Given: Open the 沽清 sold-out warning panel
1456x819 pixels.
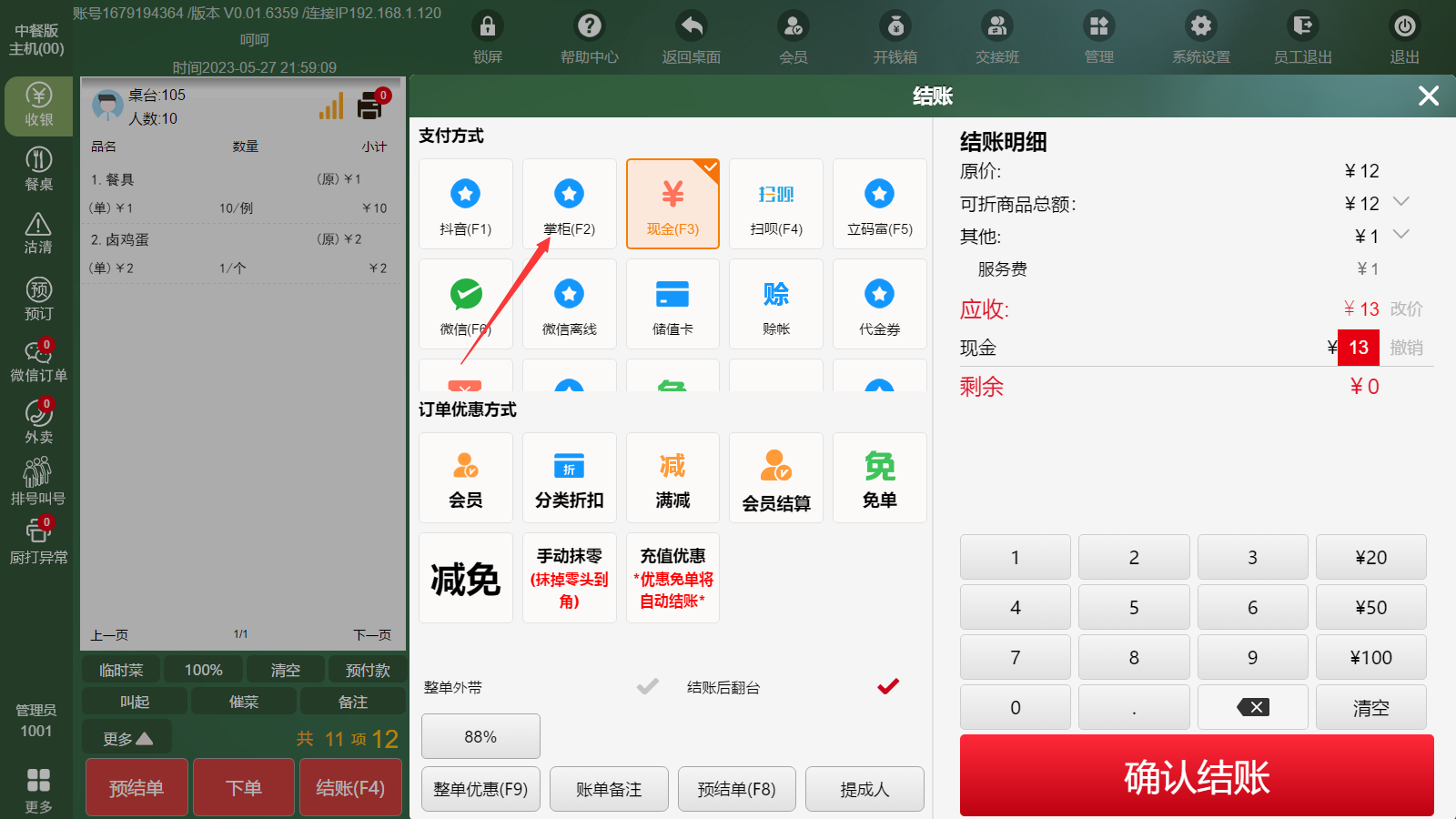Looking at the screenshot, I should (x=38, y=233).
